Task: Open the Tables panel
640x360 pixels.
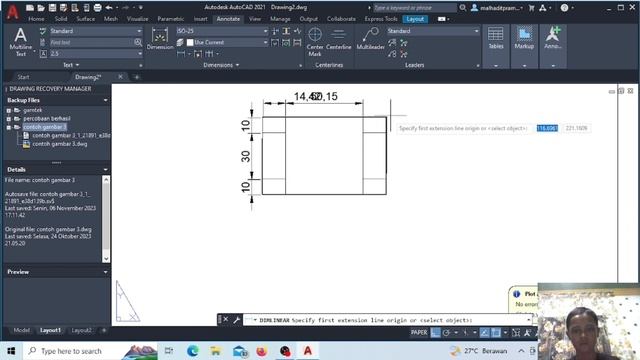Action: coord(496,46)
